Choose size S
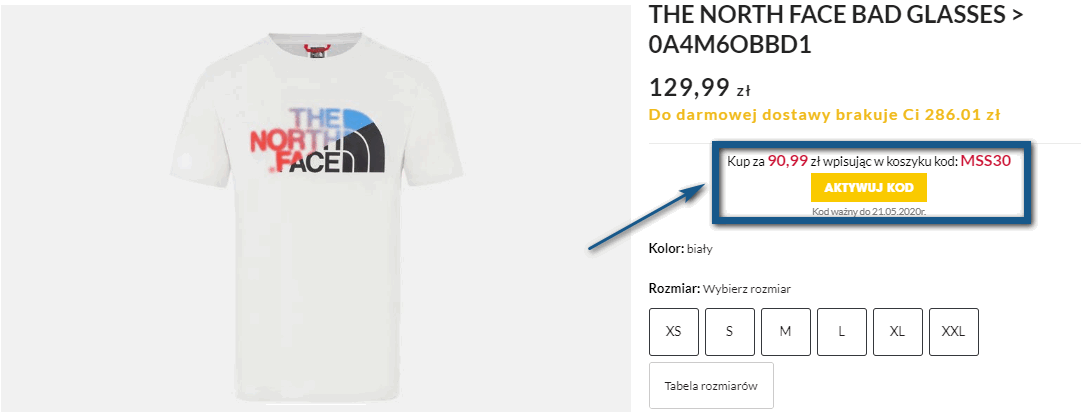The image size is (1081, 412). pyautogui.click(x=730, y=332)
